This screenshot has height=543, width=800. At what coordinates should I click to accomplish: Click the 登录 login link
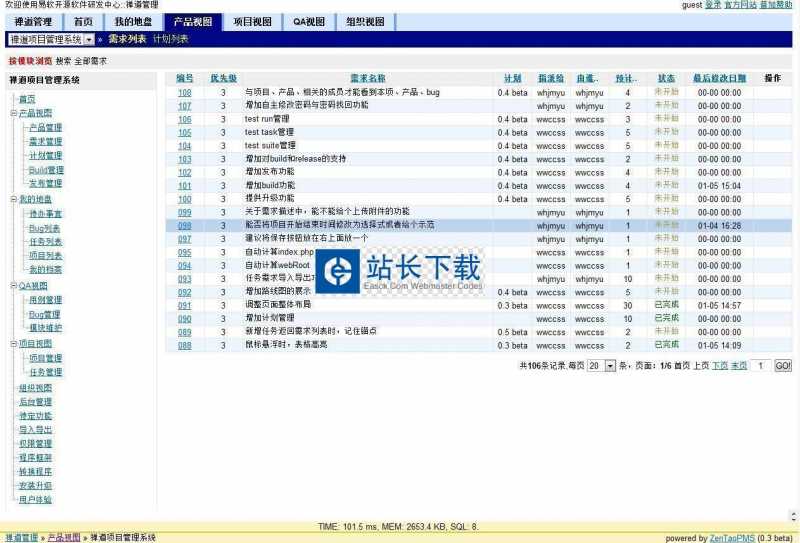pos(712,5)
